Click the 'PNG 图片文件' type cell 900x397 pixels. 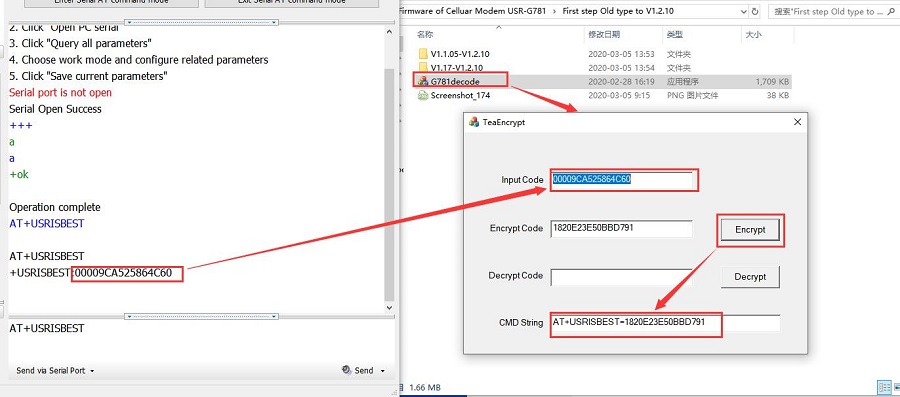point(692,95)
